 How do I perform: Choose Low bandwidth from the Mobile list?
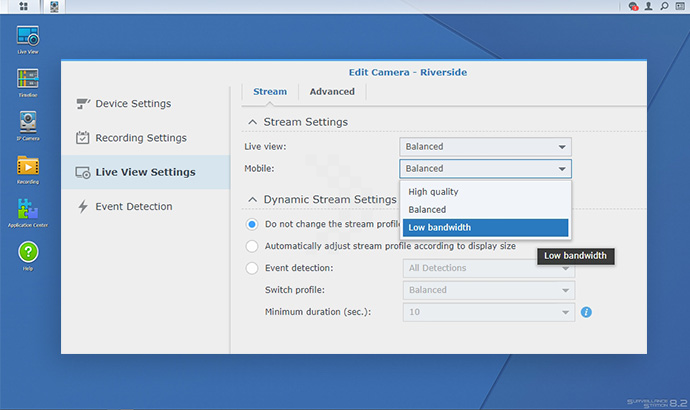click(x=485, y=228)
